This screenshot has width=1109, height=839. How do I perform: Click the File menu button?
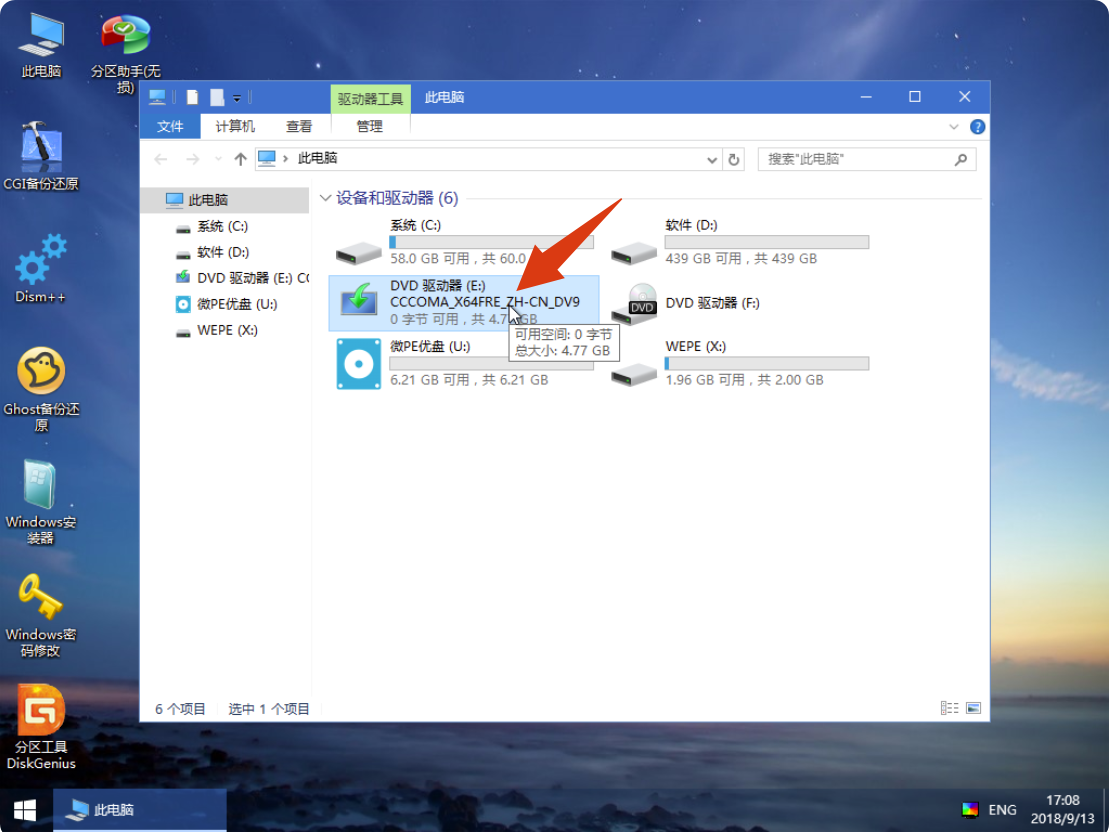pyautogui.click(x=170, y=126)
